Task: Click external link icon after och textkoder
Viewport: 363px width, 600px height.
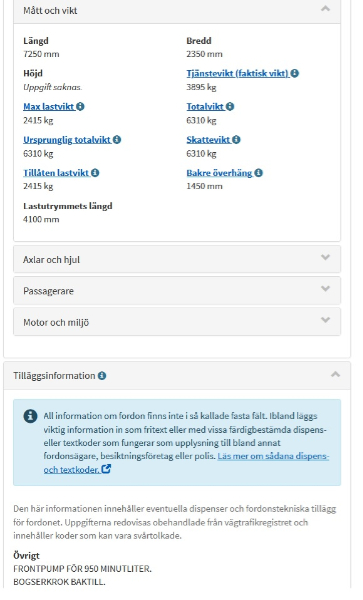Action: pos(106,469)
